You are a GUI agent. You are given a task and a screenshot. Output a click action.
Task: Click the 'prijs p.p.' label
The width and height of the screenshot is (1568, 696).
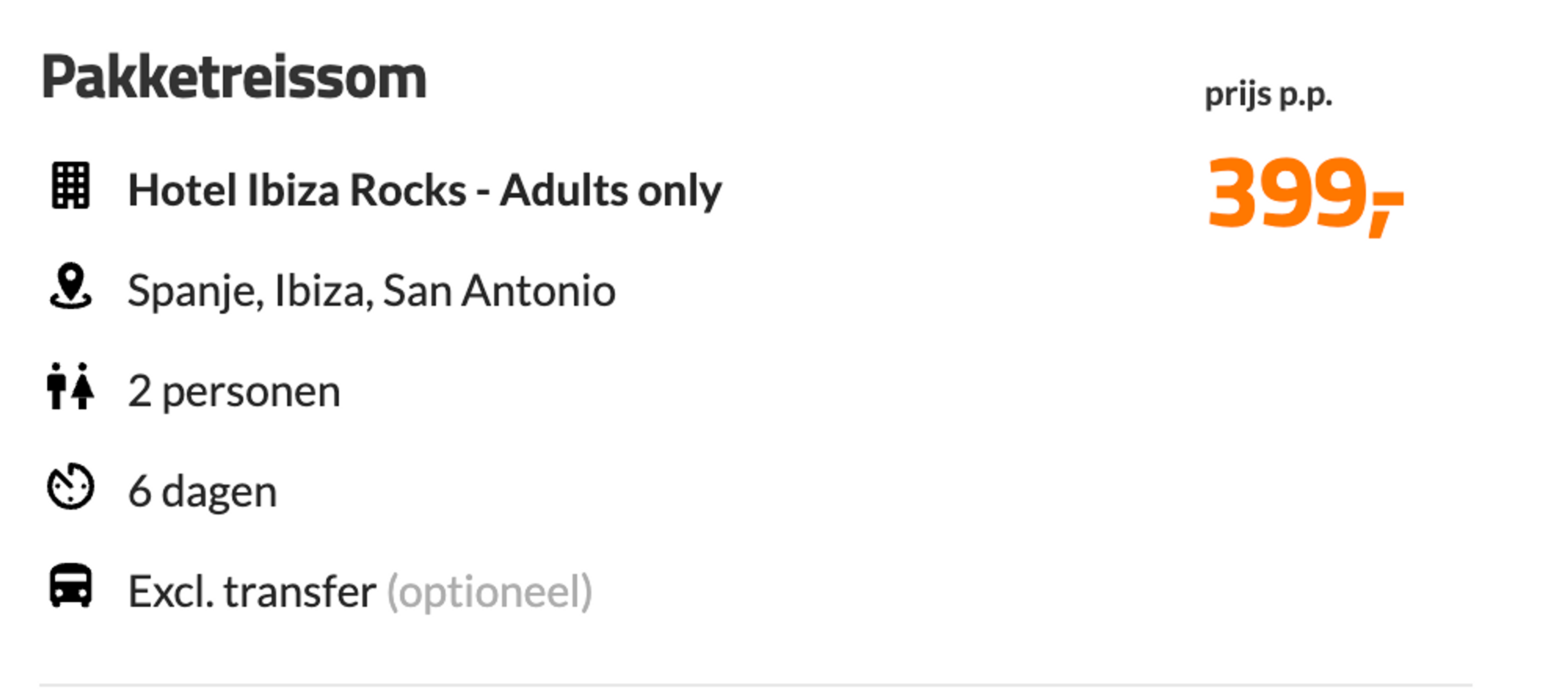[x=1269, y=96]
